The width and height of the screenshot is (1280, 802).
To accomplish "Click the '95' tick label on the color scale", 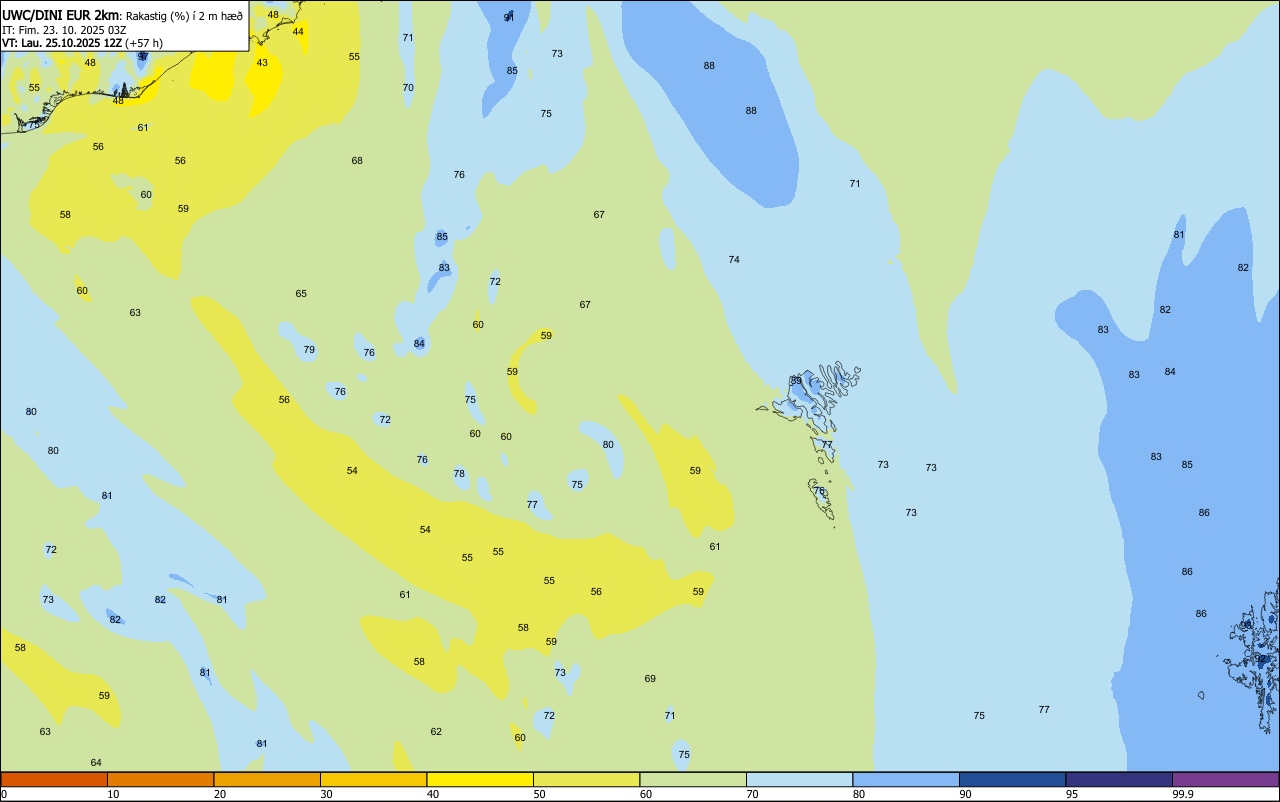I will coord(1072,794).
